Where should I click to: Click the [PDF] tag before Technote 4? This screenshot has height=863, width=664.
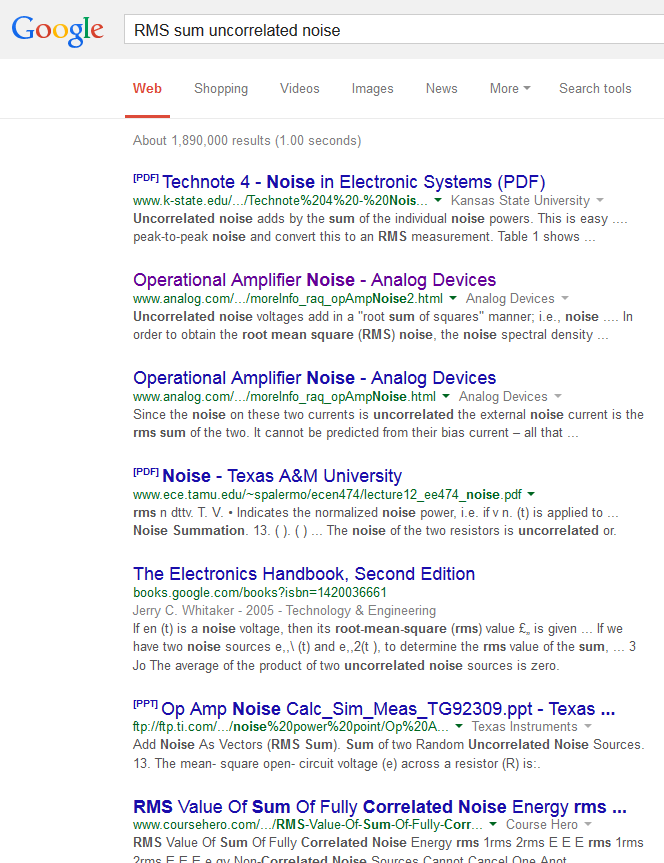point(146,178)
